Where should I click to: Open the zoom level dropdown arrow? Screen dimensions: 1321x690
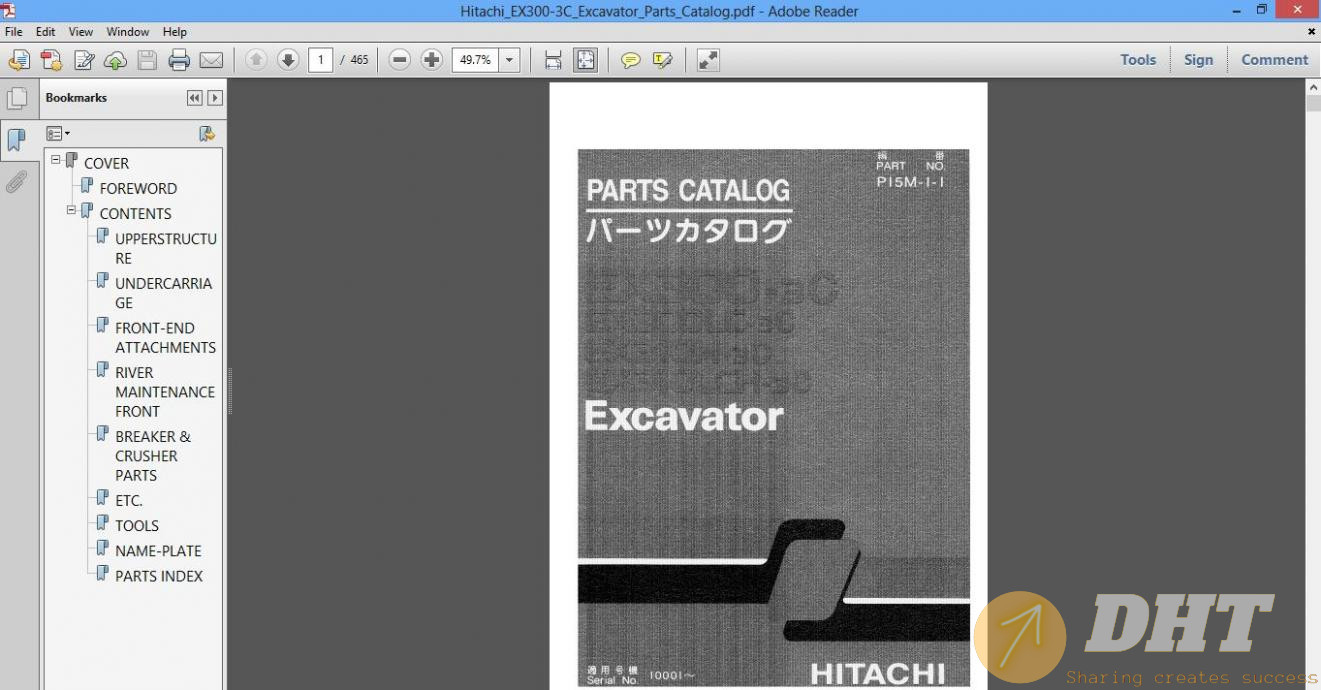click(509, 60)
